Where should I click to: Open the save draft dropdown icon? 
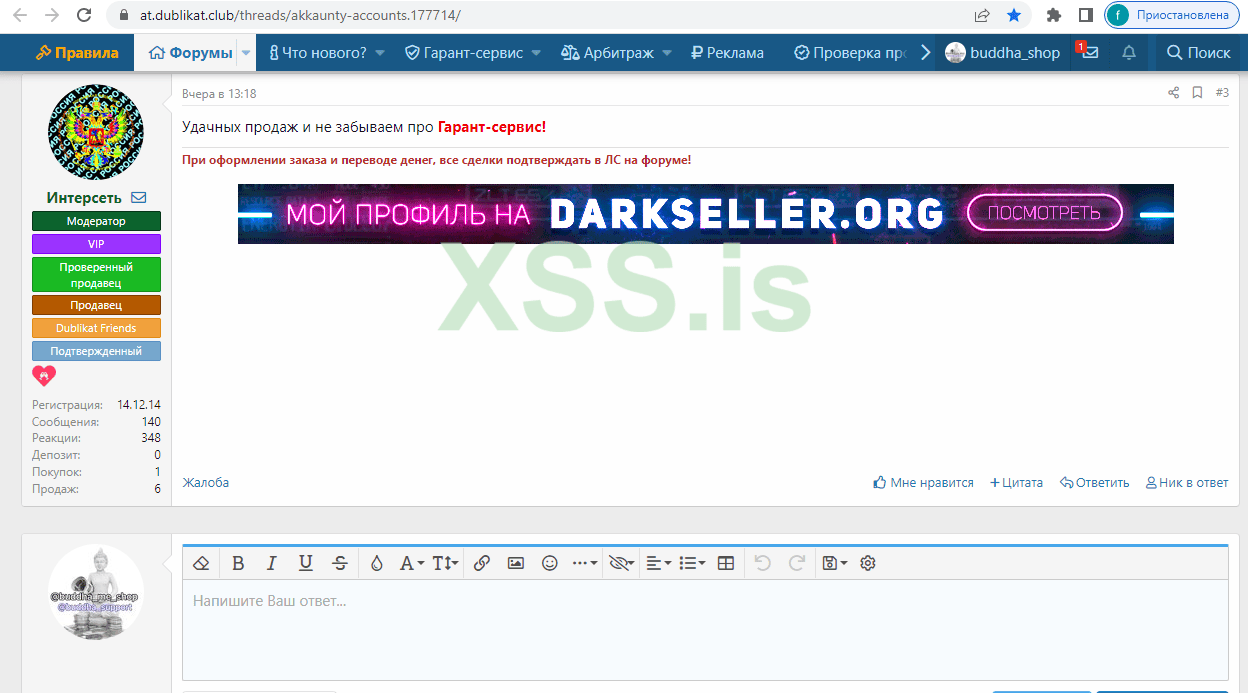click(x=834, y=563)
